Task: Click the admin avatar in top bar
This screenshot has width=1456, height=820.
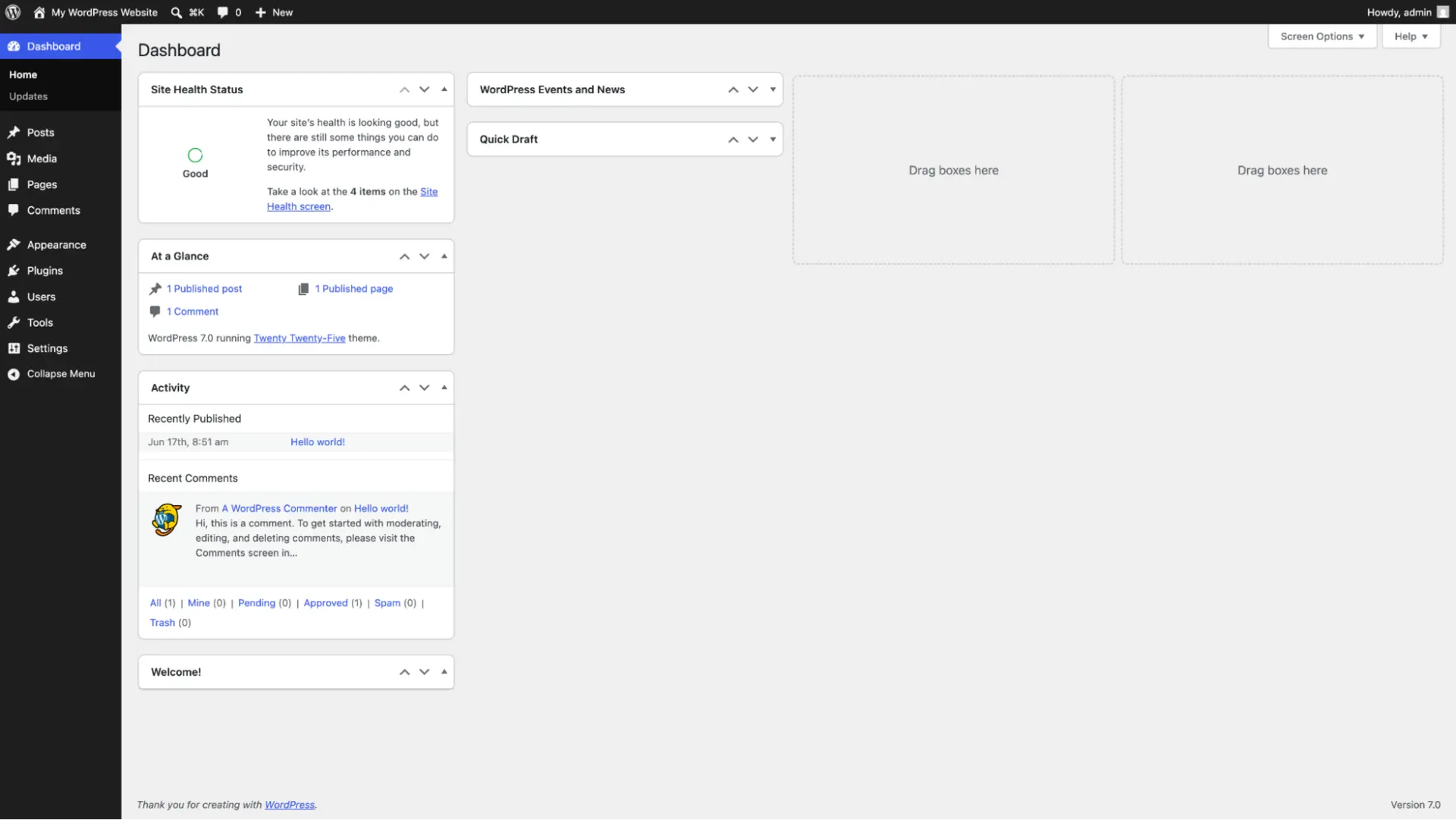Action: (x=1442, y=12)
